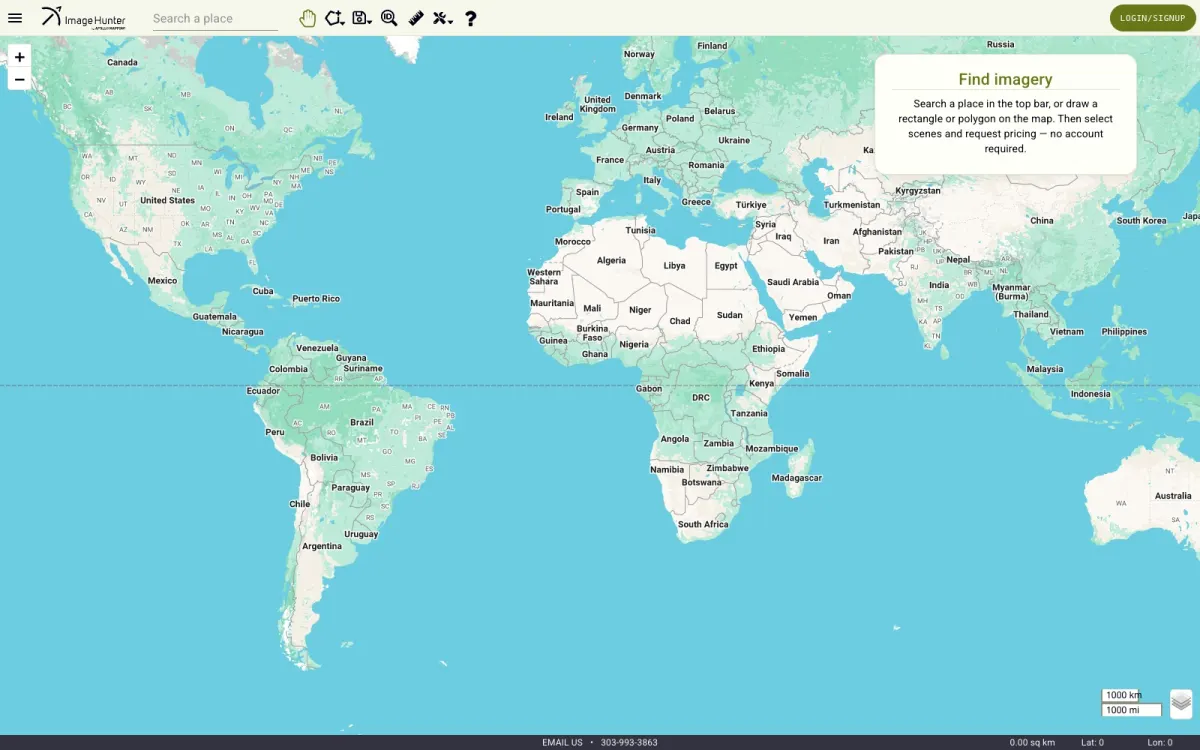This screenshot has height=750, width=1200.
Task: Click the Indonesia map label
Action: (x=1091, y=393)
